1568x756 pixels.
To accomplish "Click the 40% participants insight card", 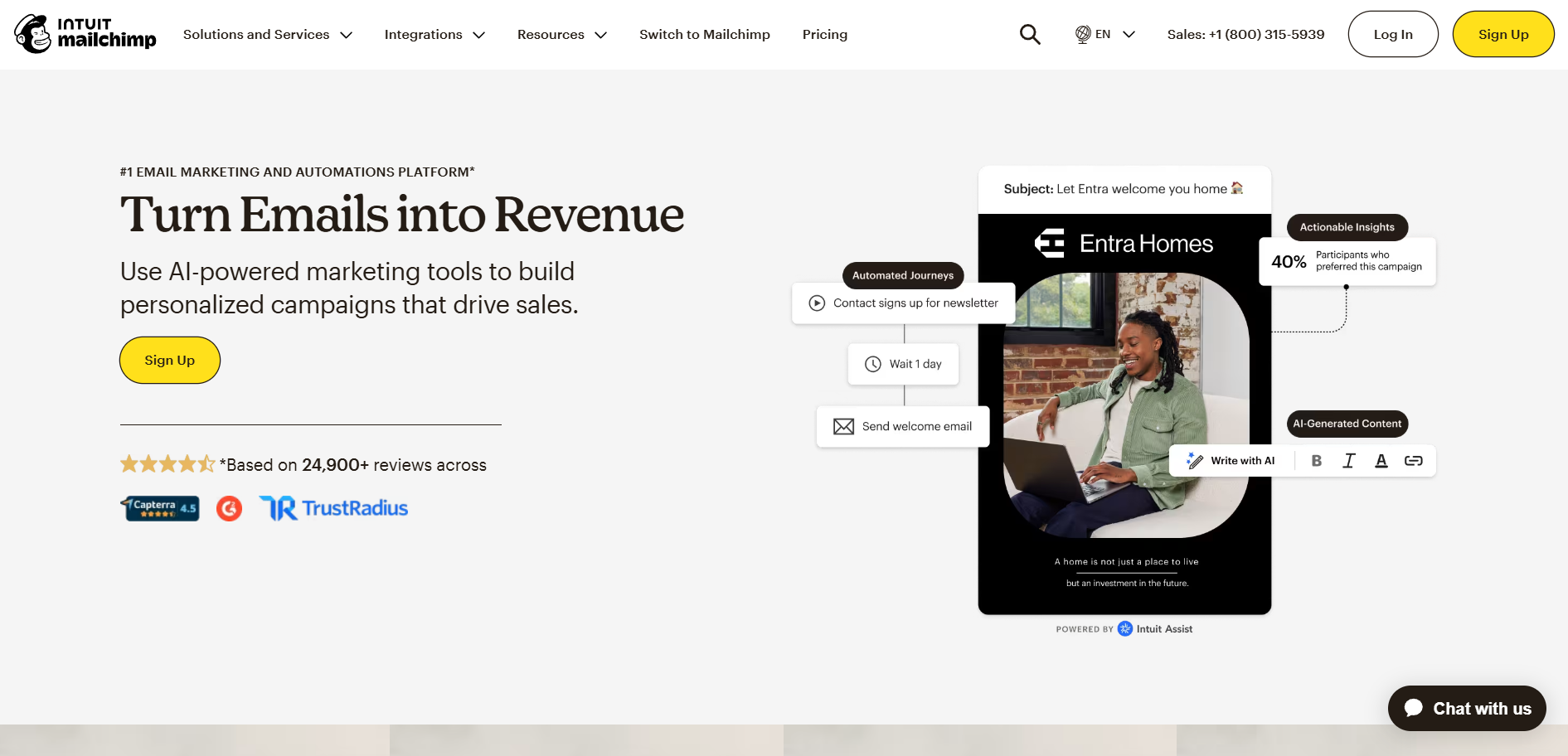I will 1347,261.
